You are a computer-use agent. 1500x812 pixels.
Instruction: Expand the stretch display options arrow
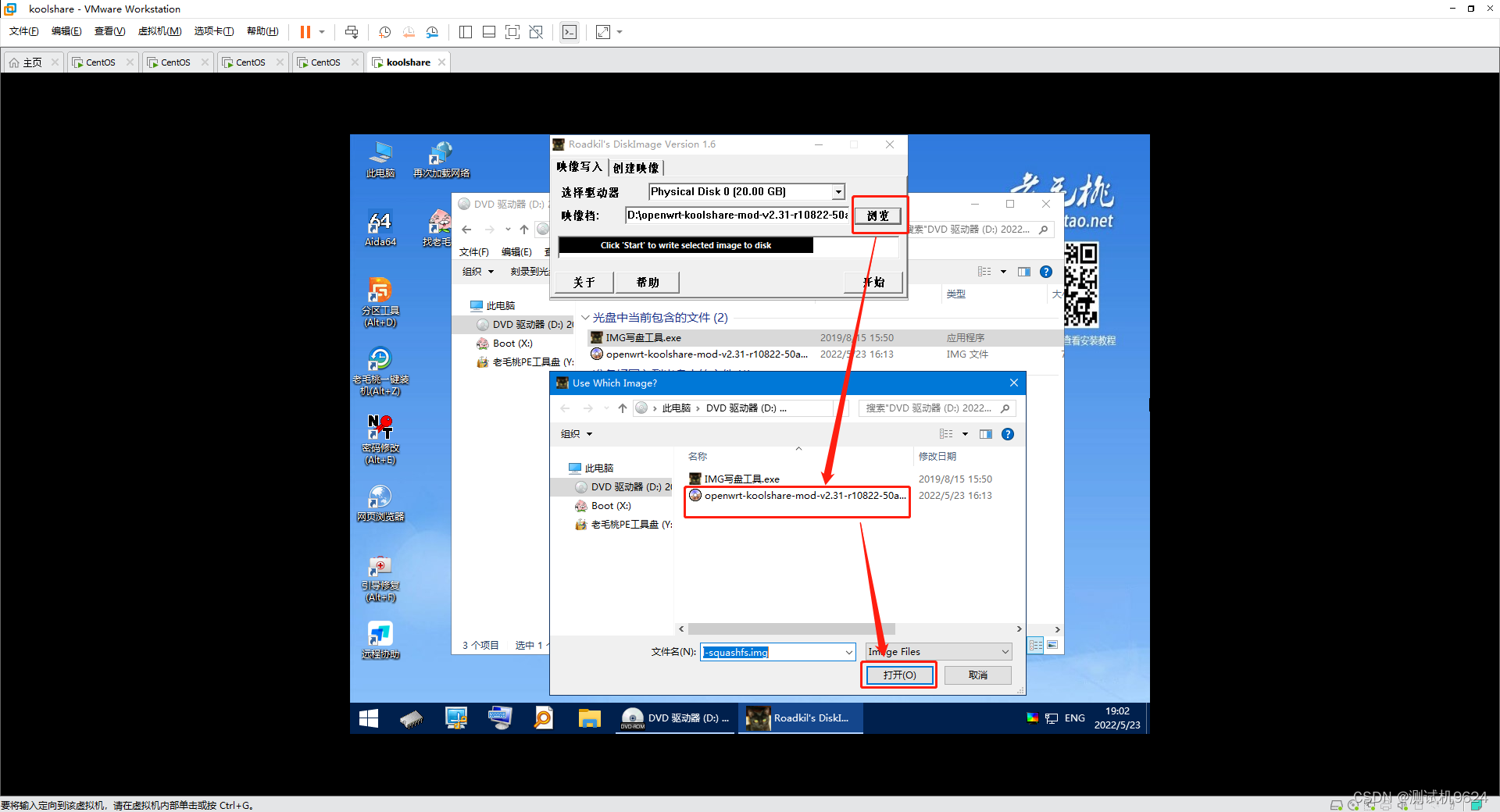point(620,32)
